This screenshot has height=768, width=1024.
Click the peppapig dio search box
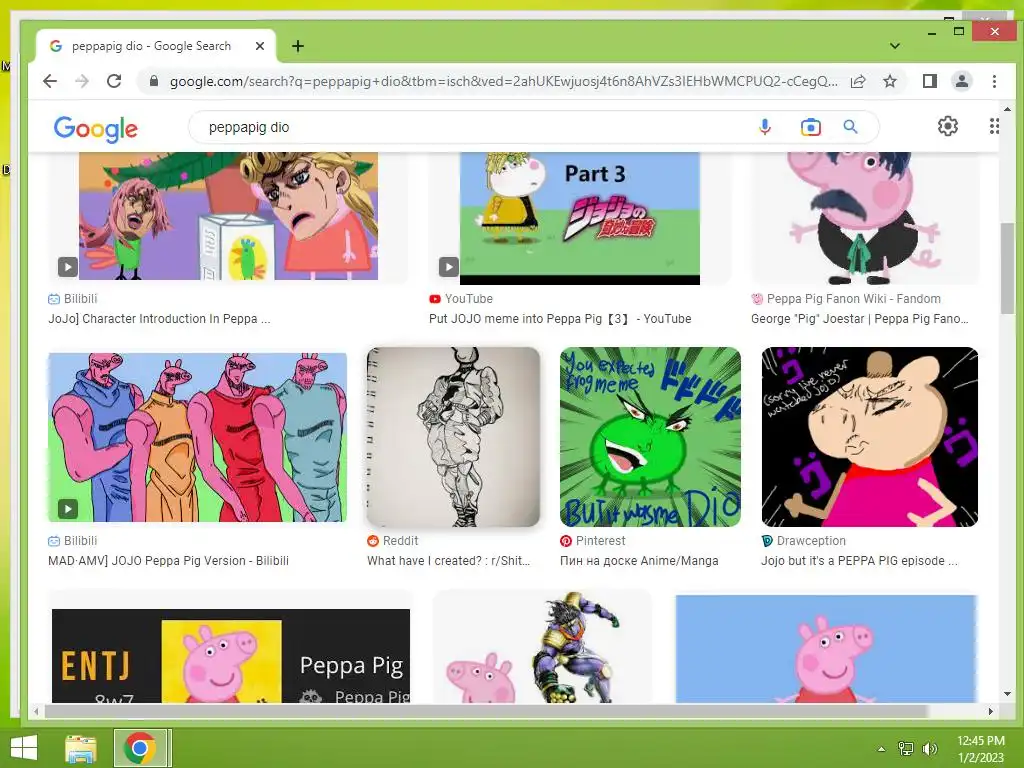(477, 127)
